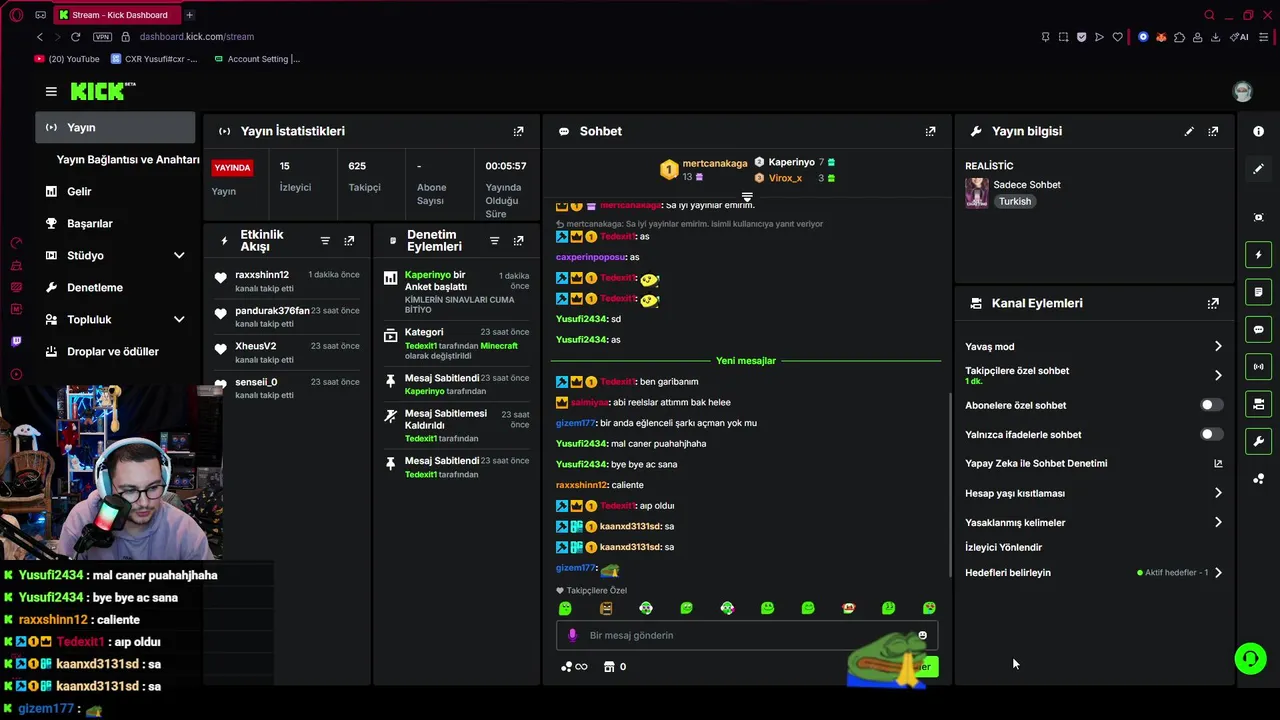This screenshot has height=720, width=1280.
Task: Pop out the Sohbet chat panel
Action: pos(930,131)
